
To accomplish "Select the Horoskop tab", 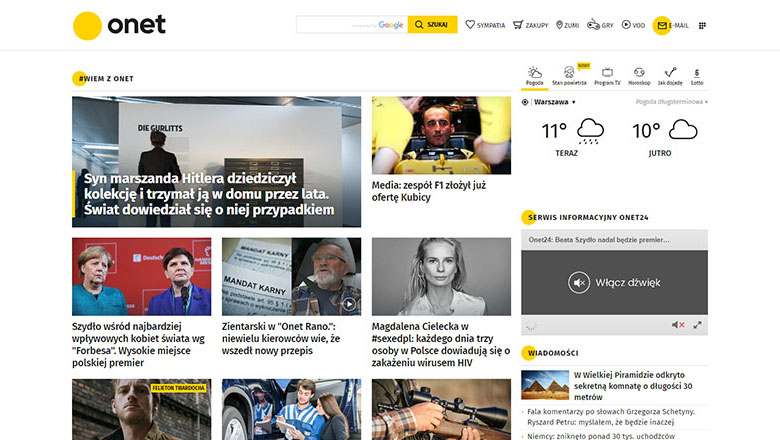I will tap(639, 76).
